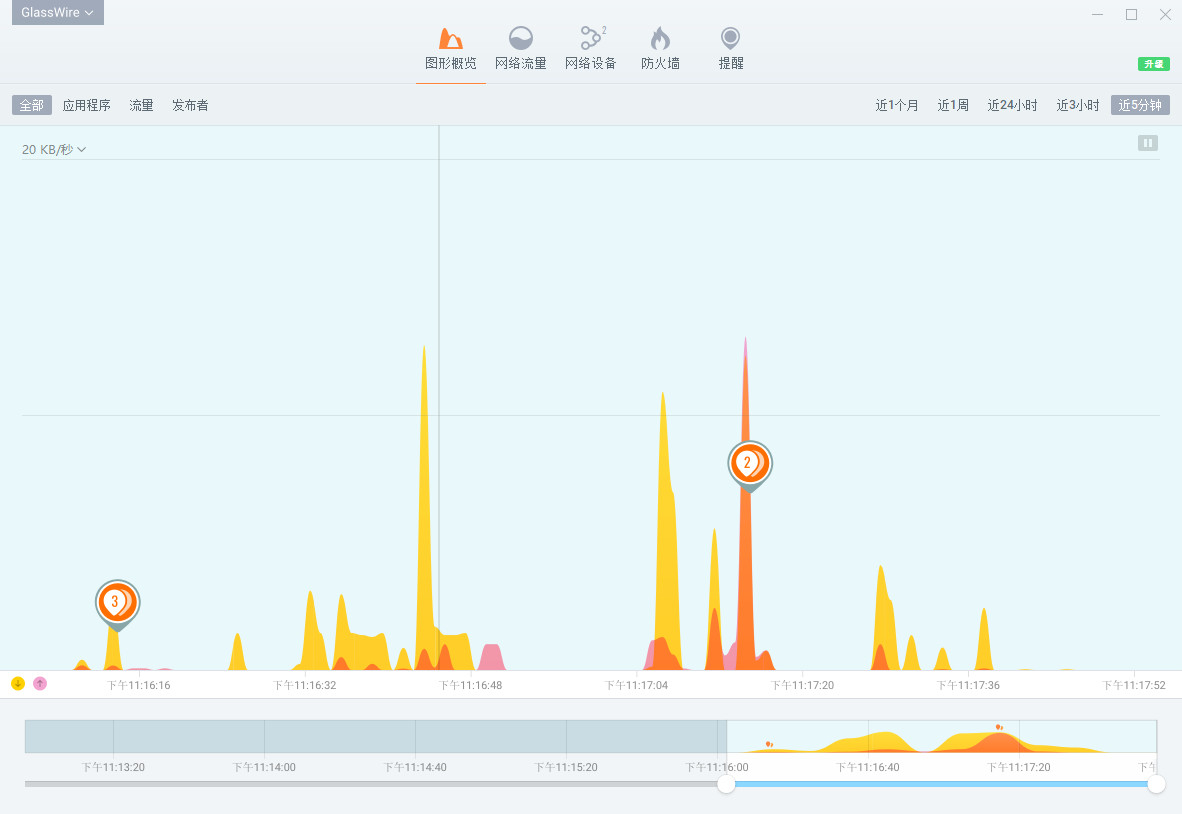Viewport: 1182px width, 814px height.
Task: Open the 网络流量 usage view
Action: (x=521, y=49)
